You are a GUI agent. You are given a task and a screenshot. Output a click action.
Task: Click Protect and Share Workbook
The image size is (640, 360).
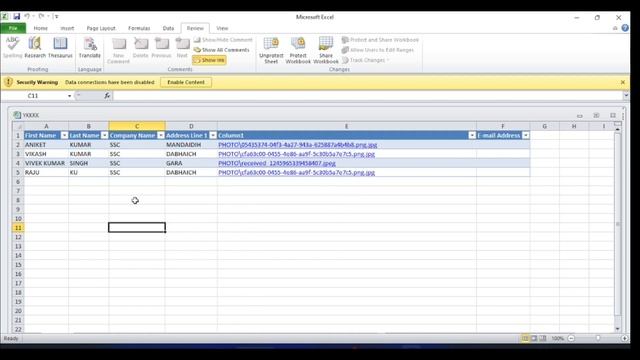380,40
